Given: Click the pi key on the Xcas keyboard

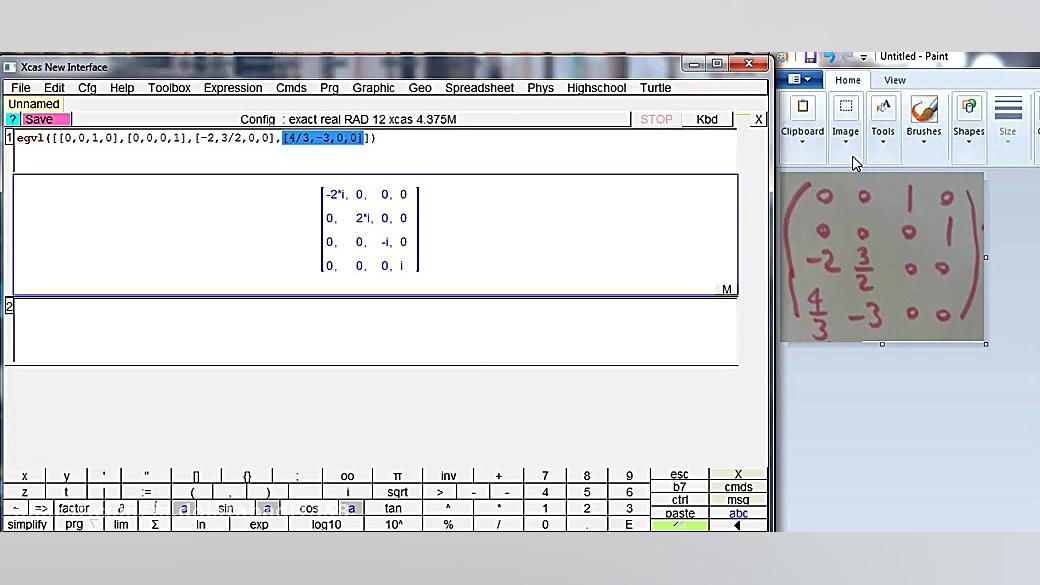Looking at the screenshot, I should coord(397,476).
